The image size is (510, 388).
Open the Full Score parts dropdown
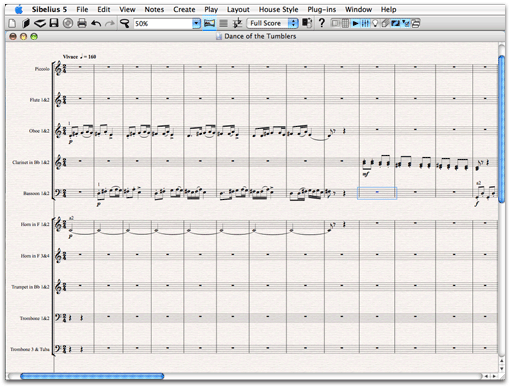[272, 23]
